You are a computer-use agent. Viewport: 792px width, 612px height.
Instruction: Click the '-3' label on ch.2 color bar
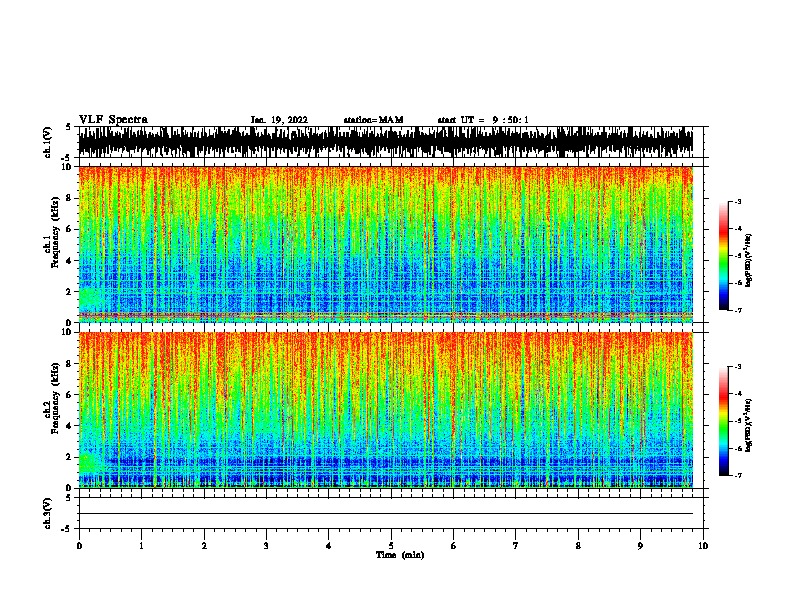[x=737, y=367]
